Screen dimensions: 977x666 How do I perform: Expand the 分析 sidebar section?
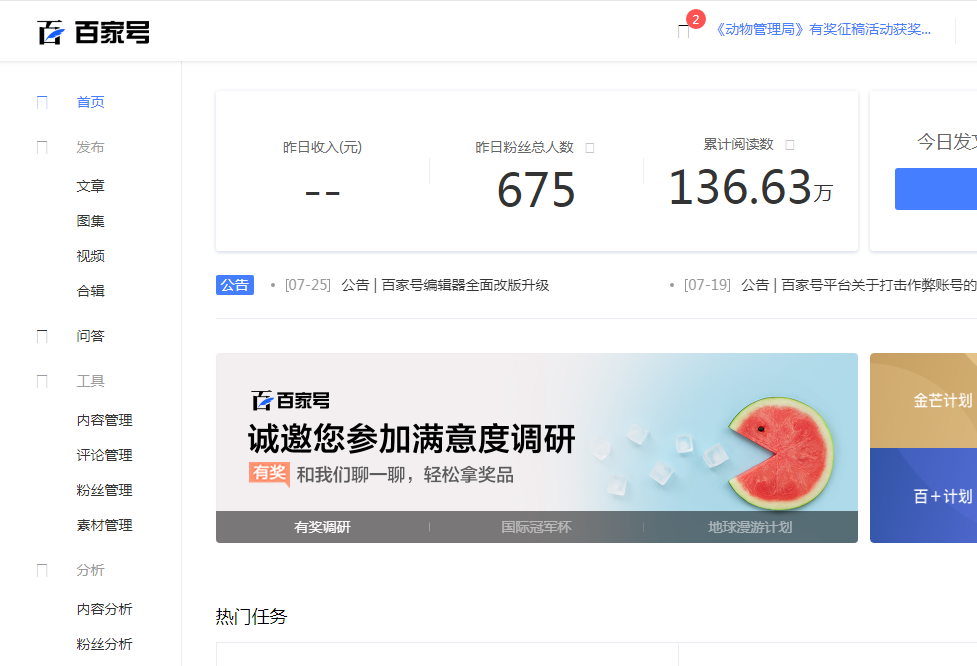90,571
